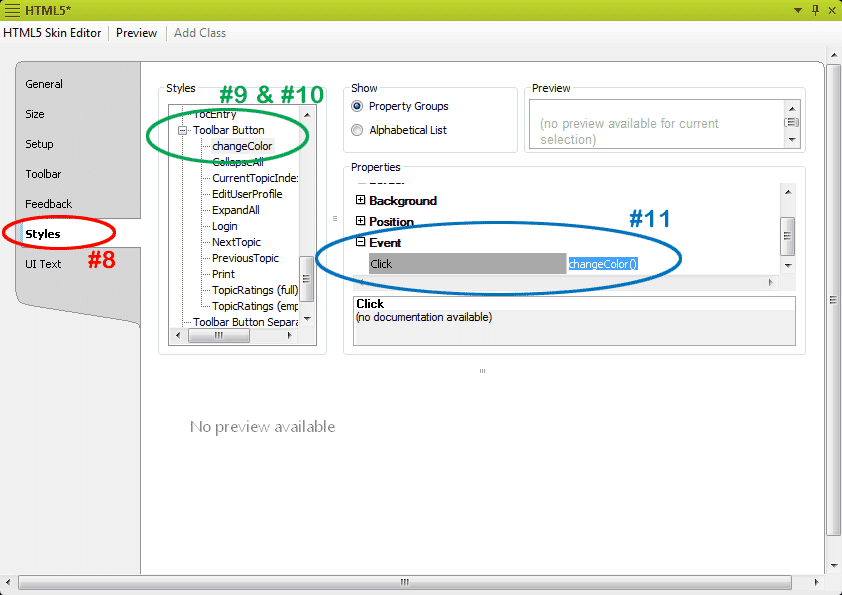Switch to the General tab
This screenshot has width=842, height=595.
[44, 84]
